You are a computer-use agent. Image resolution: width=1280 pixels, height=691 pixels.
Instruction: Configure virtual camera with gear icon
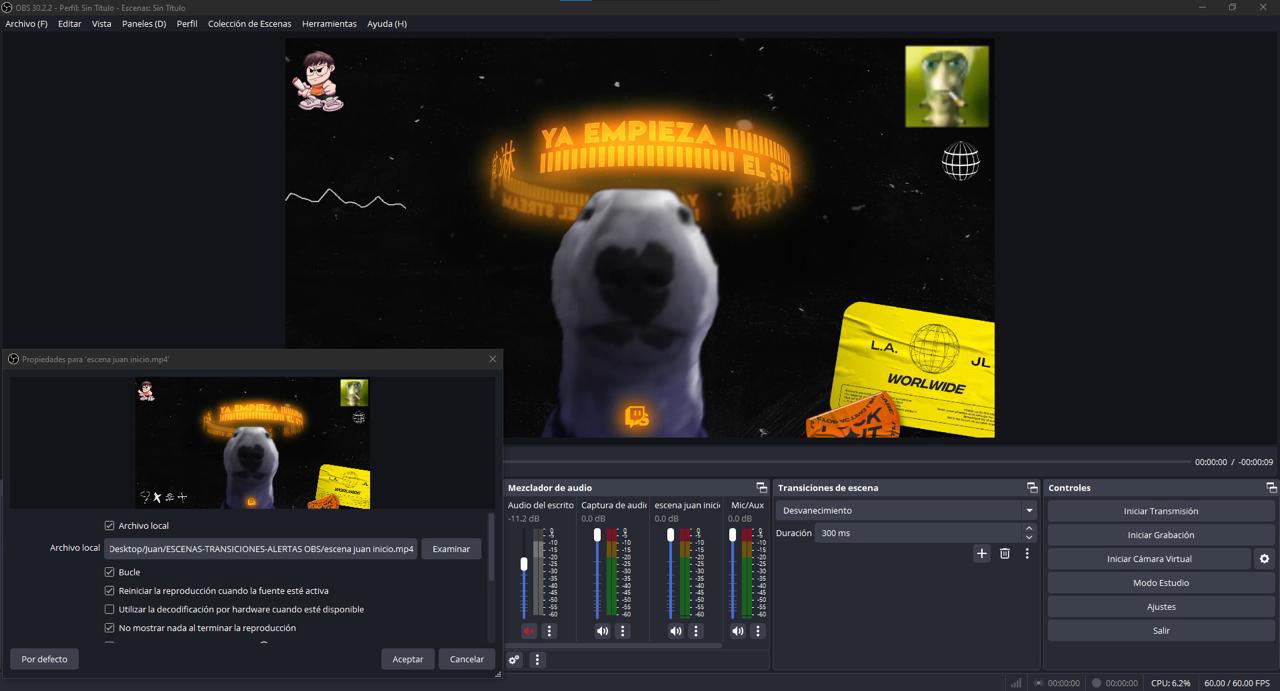(1264, 559)
